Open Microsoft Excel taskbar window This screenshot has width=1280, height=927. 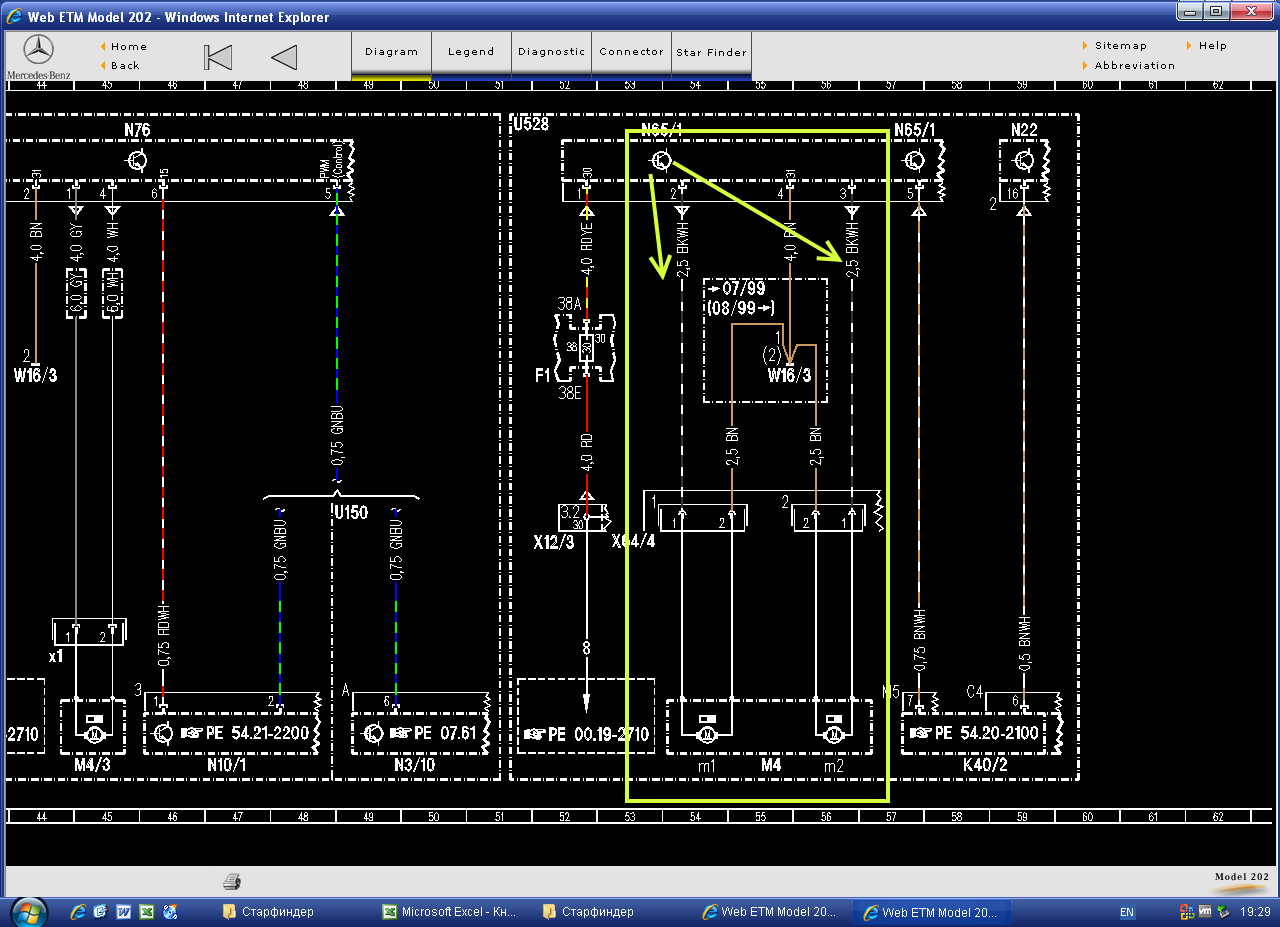click(x=448, y=912)
